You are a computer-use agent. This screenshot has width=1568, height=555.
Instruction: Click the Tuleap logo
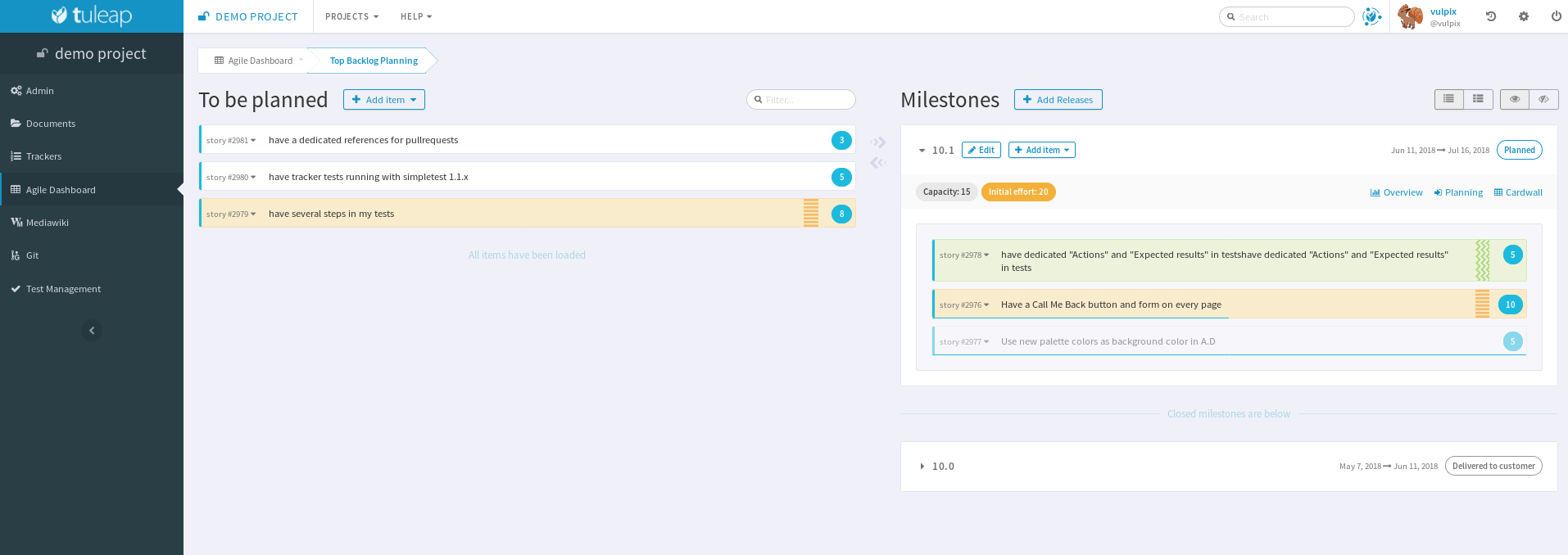(x=91, y=16)
